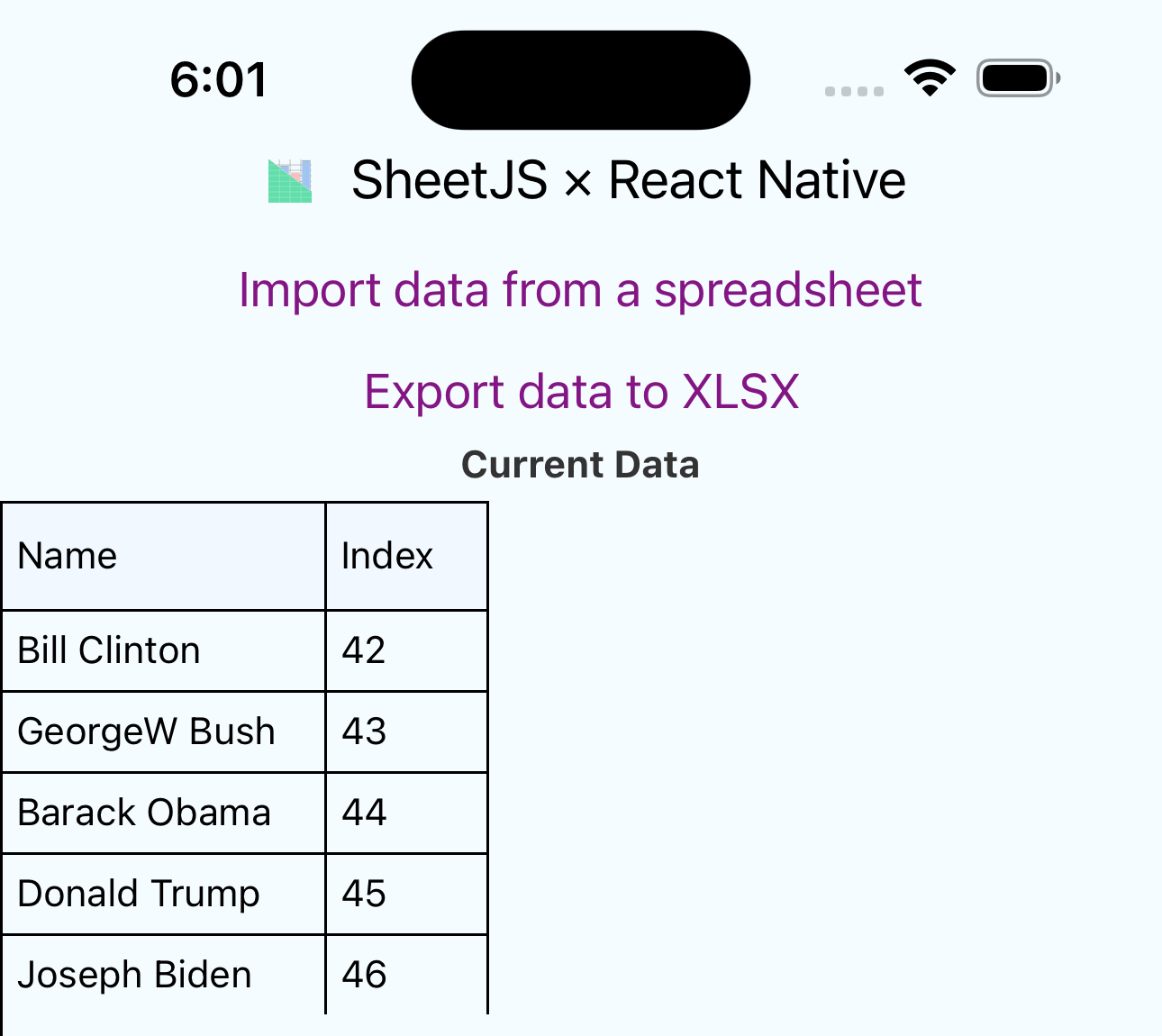This screenshot has height=1036, width=1162.
Task: Click the Name column header cell
Action: [162, 556]
